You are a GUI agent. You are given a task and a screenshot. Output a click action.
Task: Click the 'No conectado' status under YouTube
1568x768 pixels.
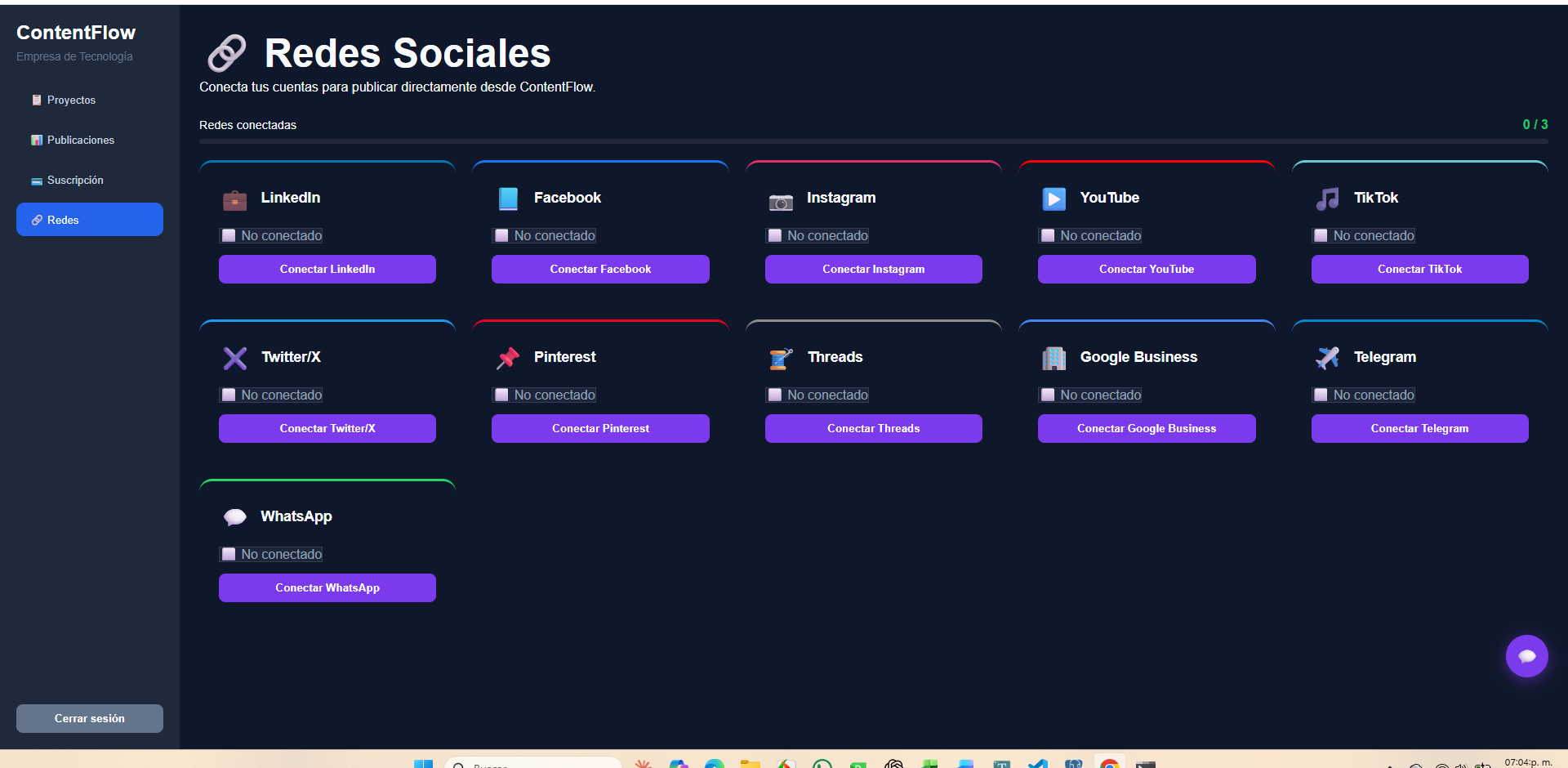(1090, 235)
